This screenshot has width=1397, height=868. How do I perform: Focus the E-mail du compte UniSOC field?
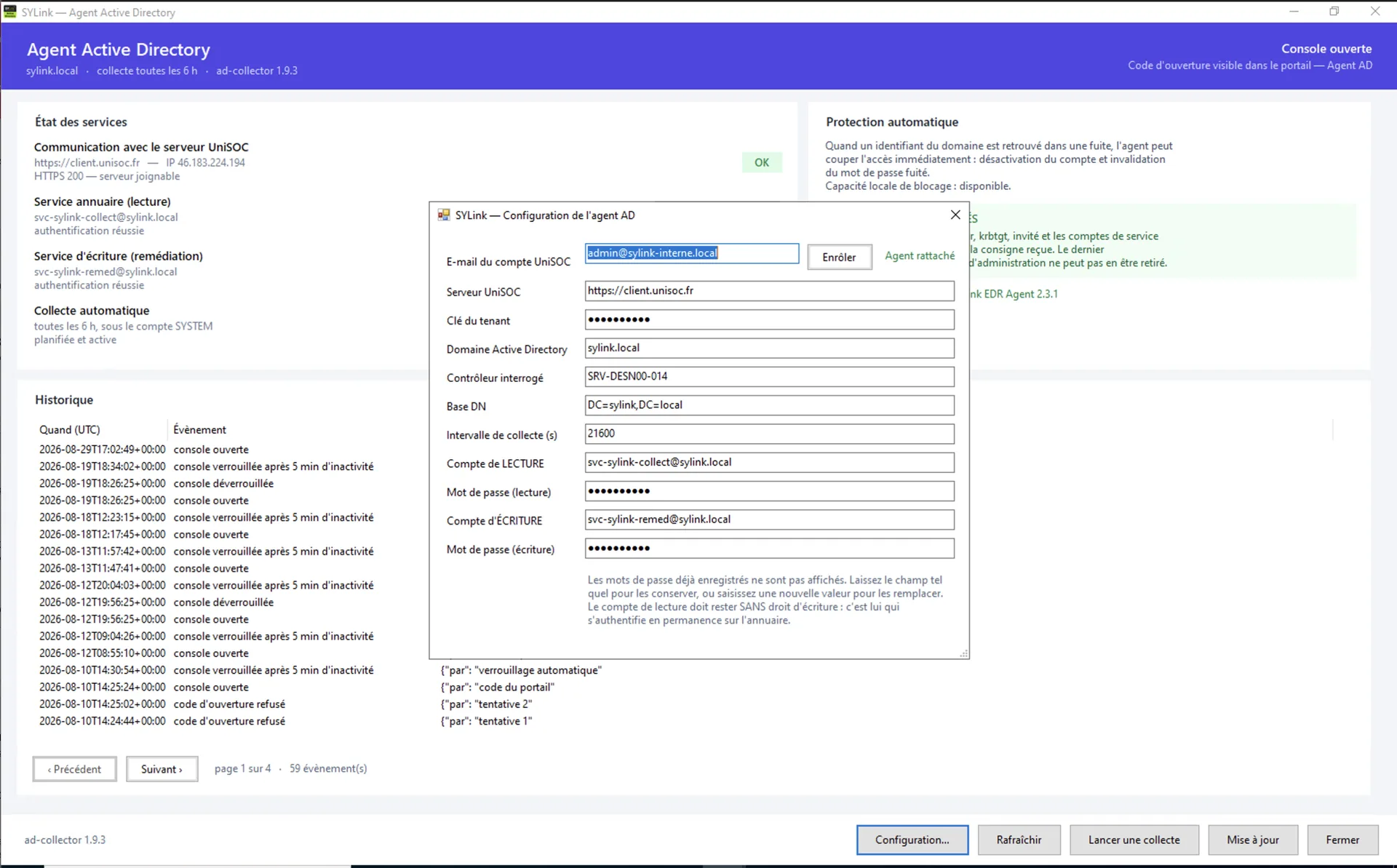point(692,253)
